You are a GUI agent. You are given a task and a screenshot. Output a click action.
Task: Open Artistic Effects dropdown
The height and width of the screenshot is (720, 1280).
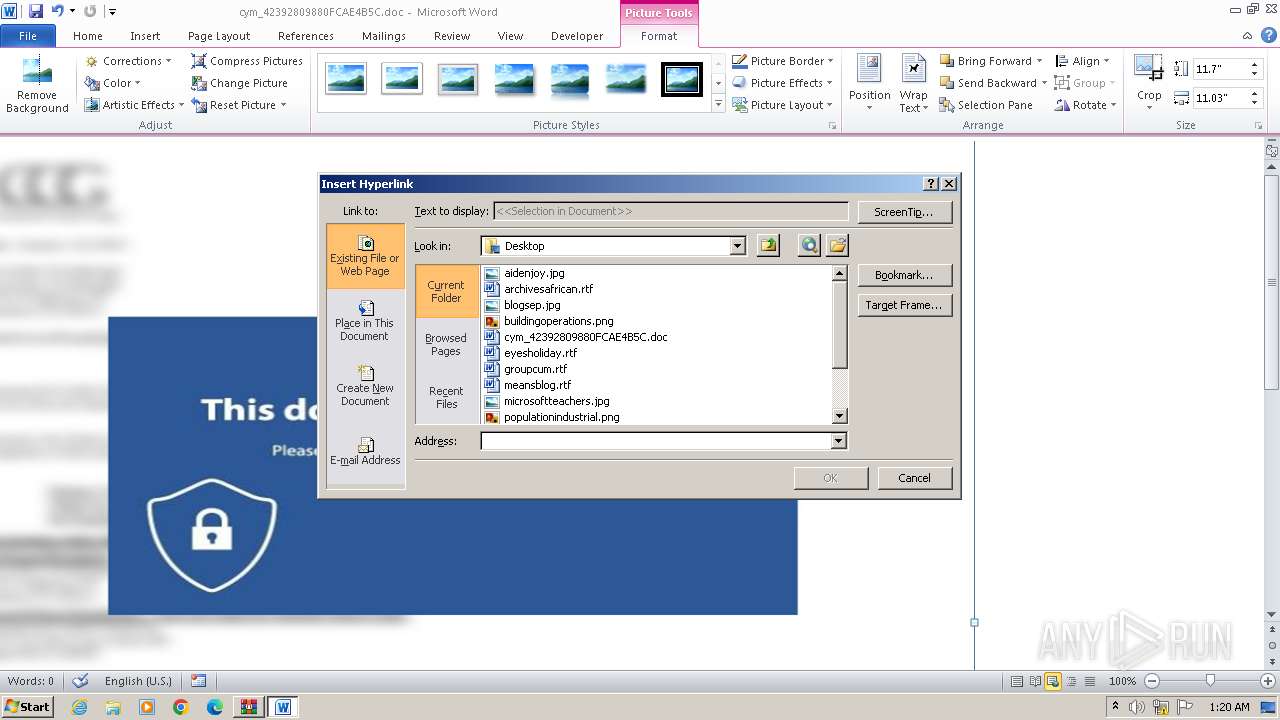[134, 105]
